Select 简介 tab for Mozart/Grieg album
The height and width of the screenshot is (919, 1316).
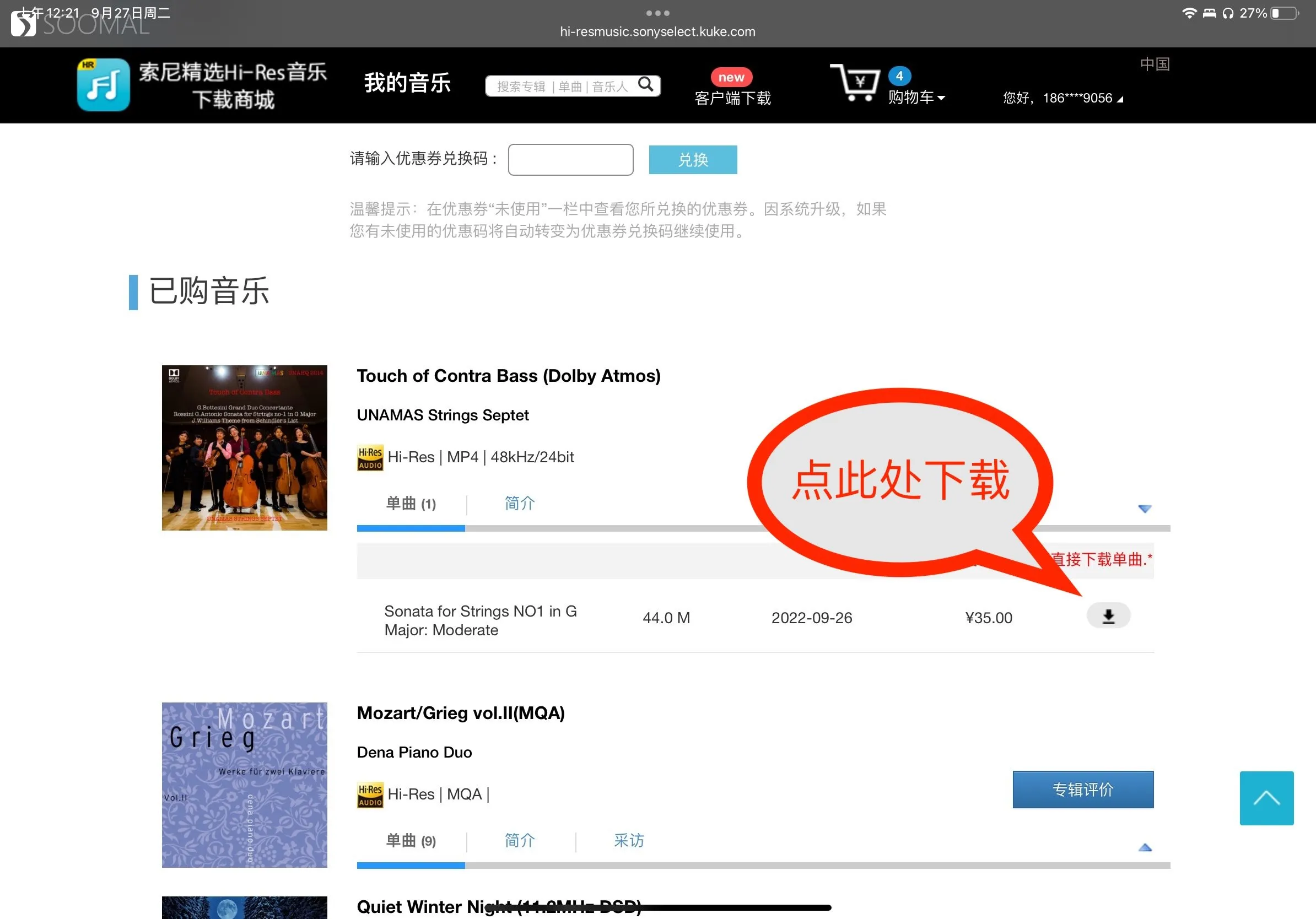point(520,841)
